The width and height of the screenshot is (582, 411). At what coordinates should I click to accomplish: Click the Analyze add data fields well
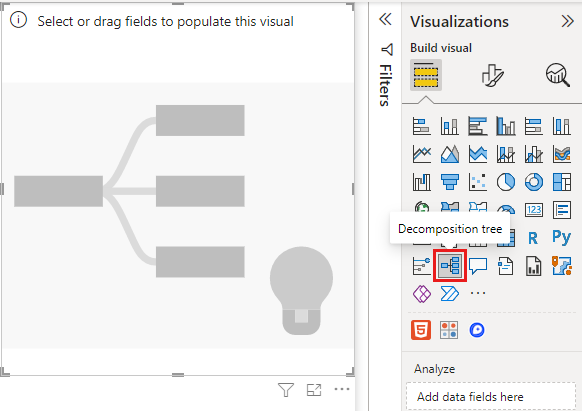pyautogui.click(x=491, y=397)
